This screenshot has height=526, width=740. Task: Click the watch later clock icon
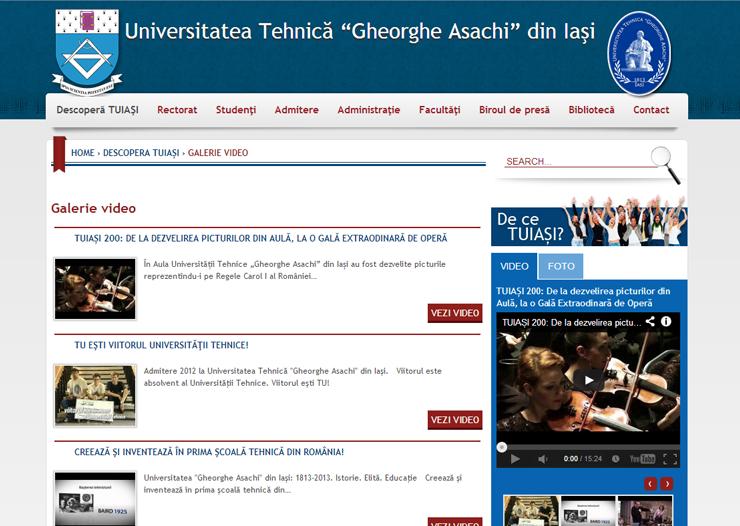tap(615, 459)
